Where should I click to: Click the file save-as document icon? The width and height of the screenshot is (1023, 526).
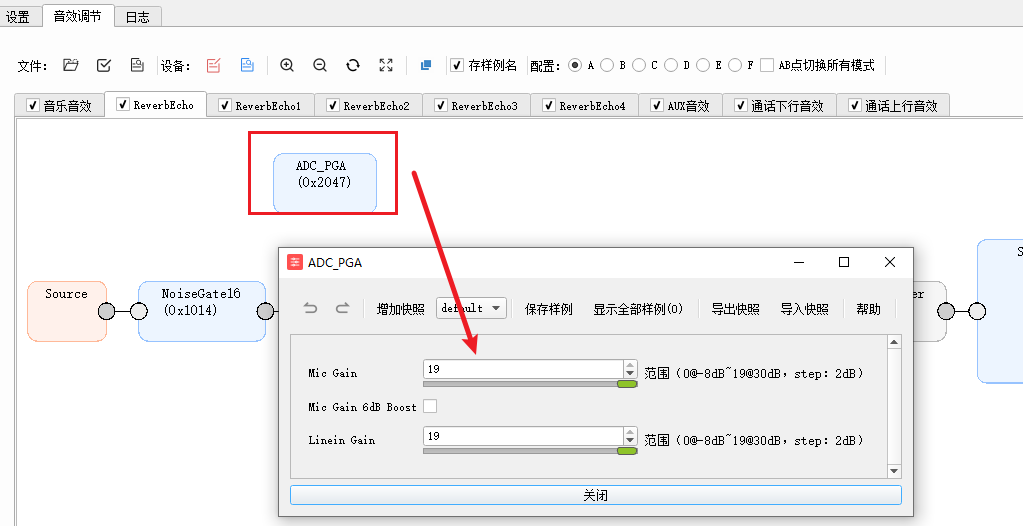[x=137, y=65]
